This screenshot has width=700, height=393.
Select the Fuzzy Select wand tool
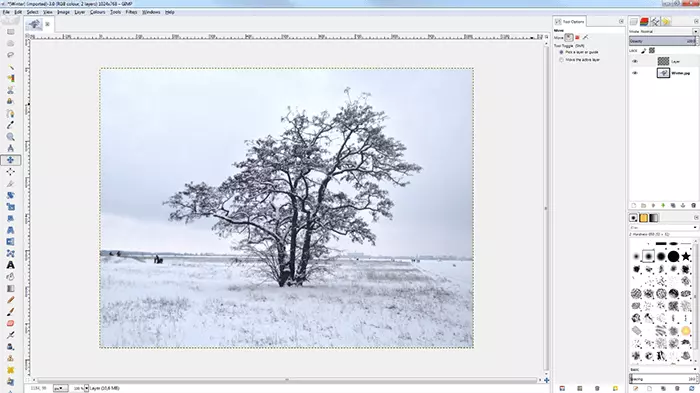pyautogui.click(x=10, y=67)
